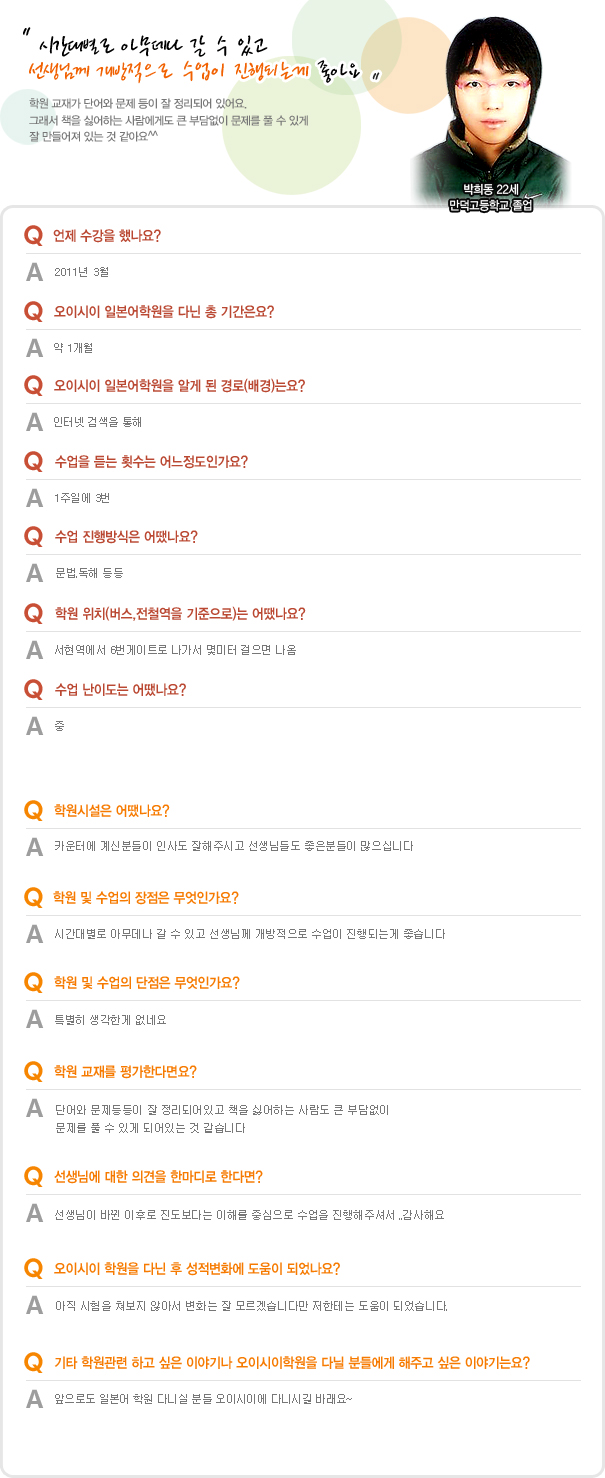Image resolution: width=605 pixels, height=1478 pixels.
Task: Click the answer text "1주일에 3번"
Action: coord(82,498)
